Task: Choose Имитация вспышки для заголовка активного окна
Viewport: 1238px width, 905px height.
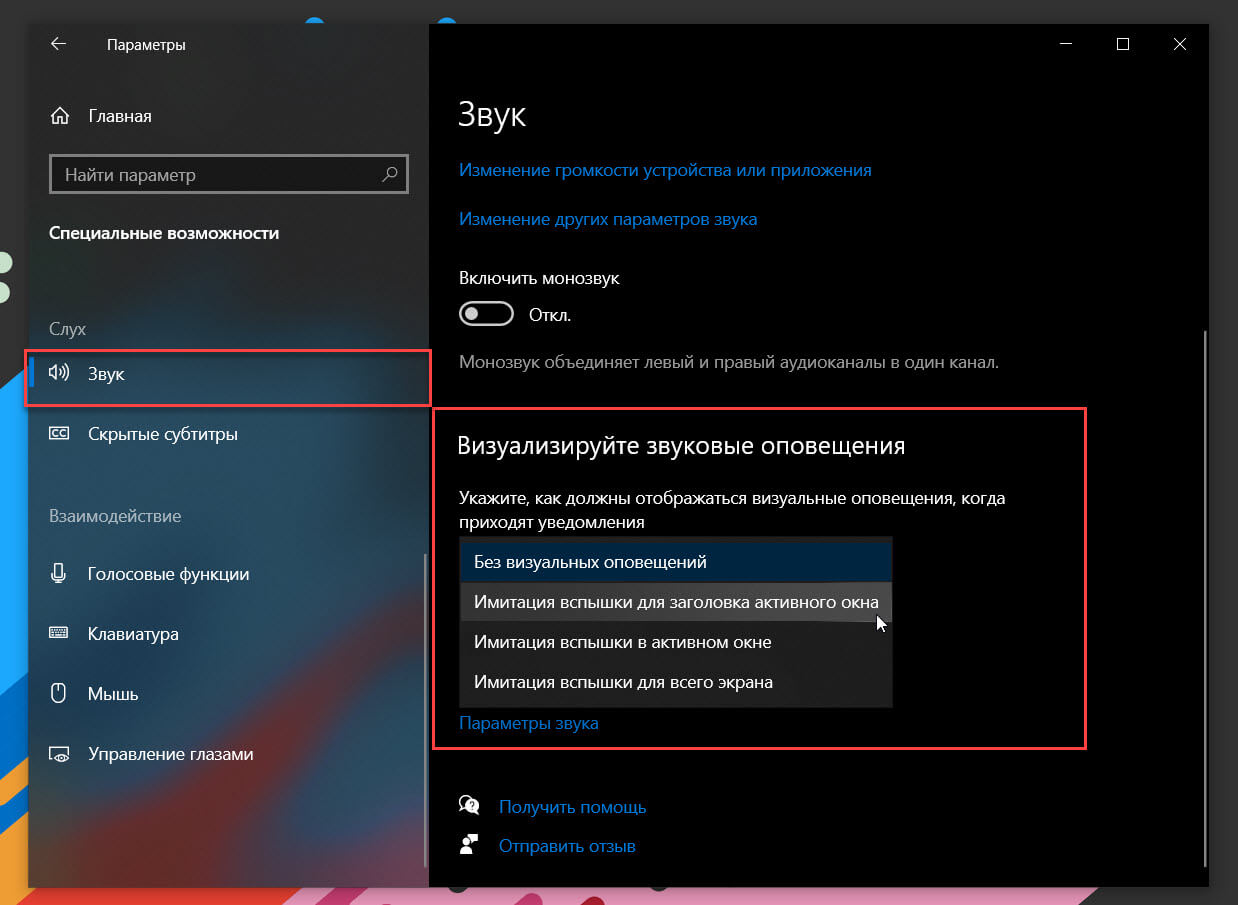Action: click(676, 602)
